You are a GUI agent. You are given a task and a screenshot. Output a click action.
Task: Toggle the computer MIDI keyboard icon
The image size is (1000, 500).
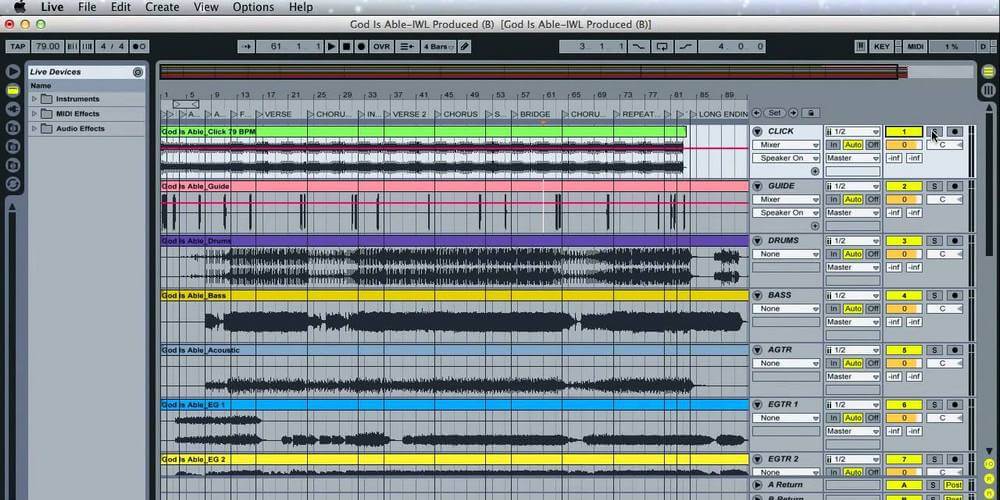click(860, 47)
